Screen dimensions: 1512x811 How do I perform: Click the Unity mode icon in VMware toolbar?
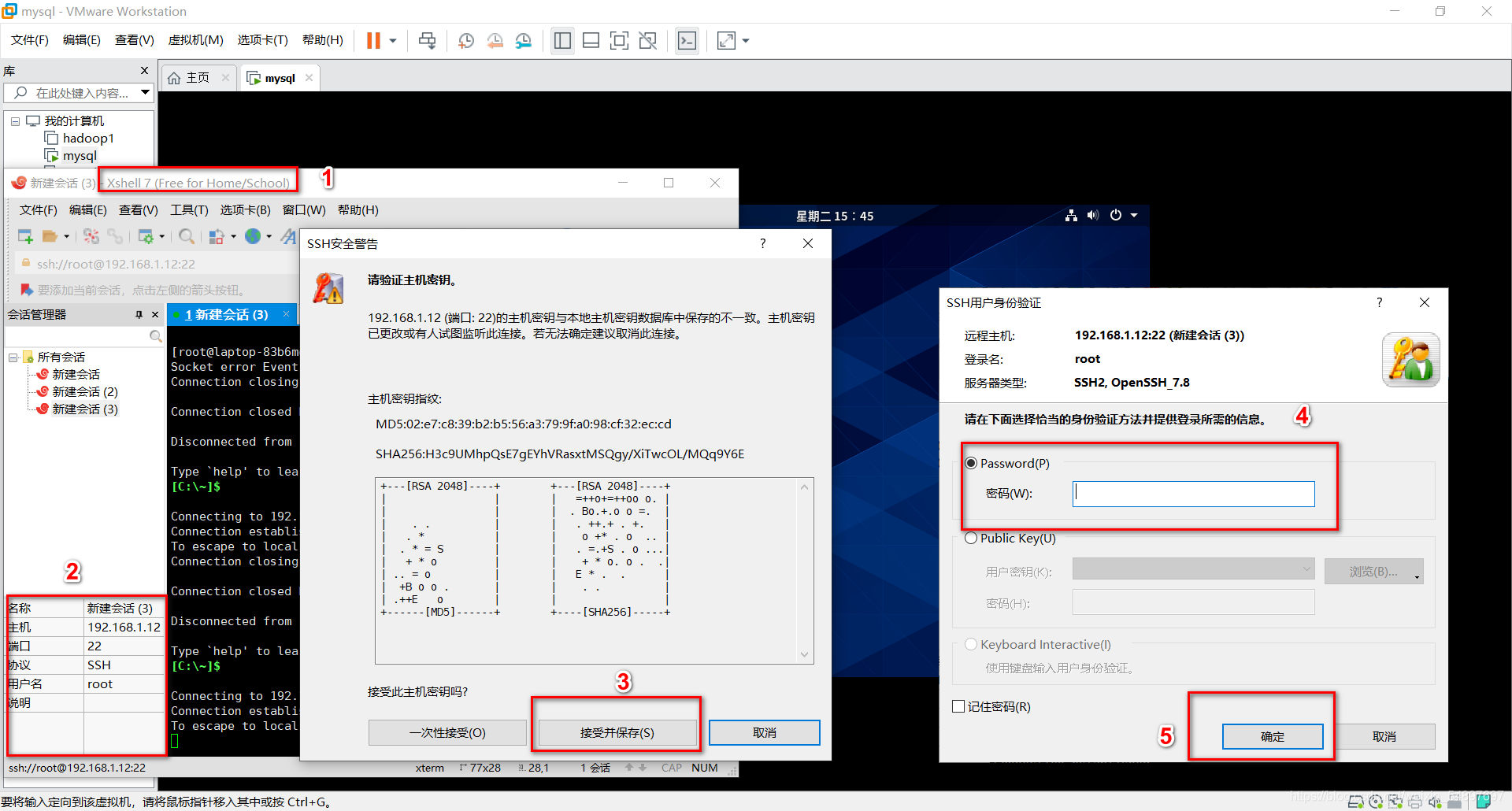648,41
